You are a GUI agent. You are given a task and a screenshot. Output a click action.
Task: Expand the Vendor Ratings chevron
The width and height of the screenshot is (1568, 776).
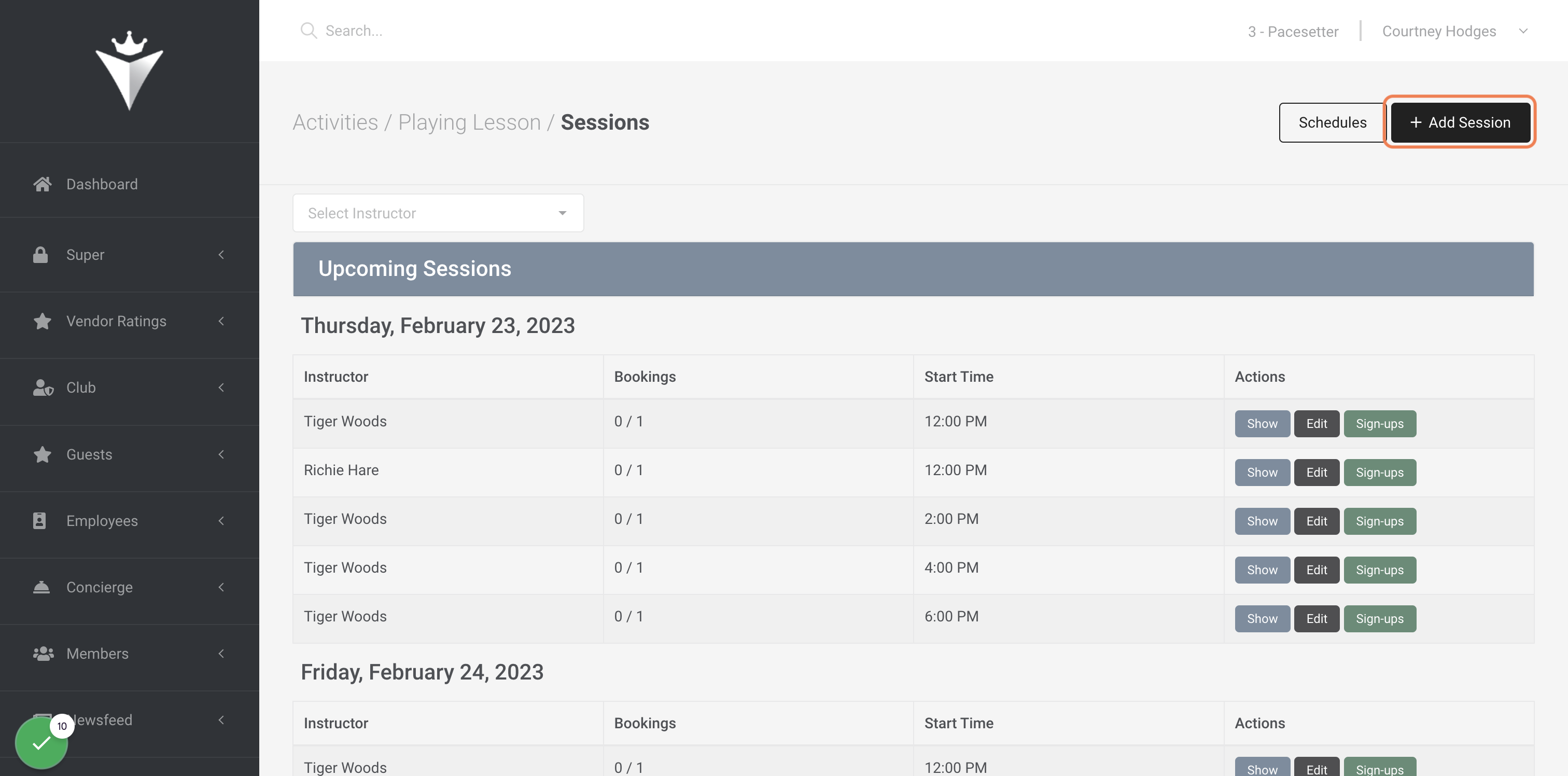coord(221,321)
